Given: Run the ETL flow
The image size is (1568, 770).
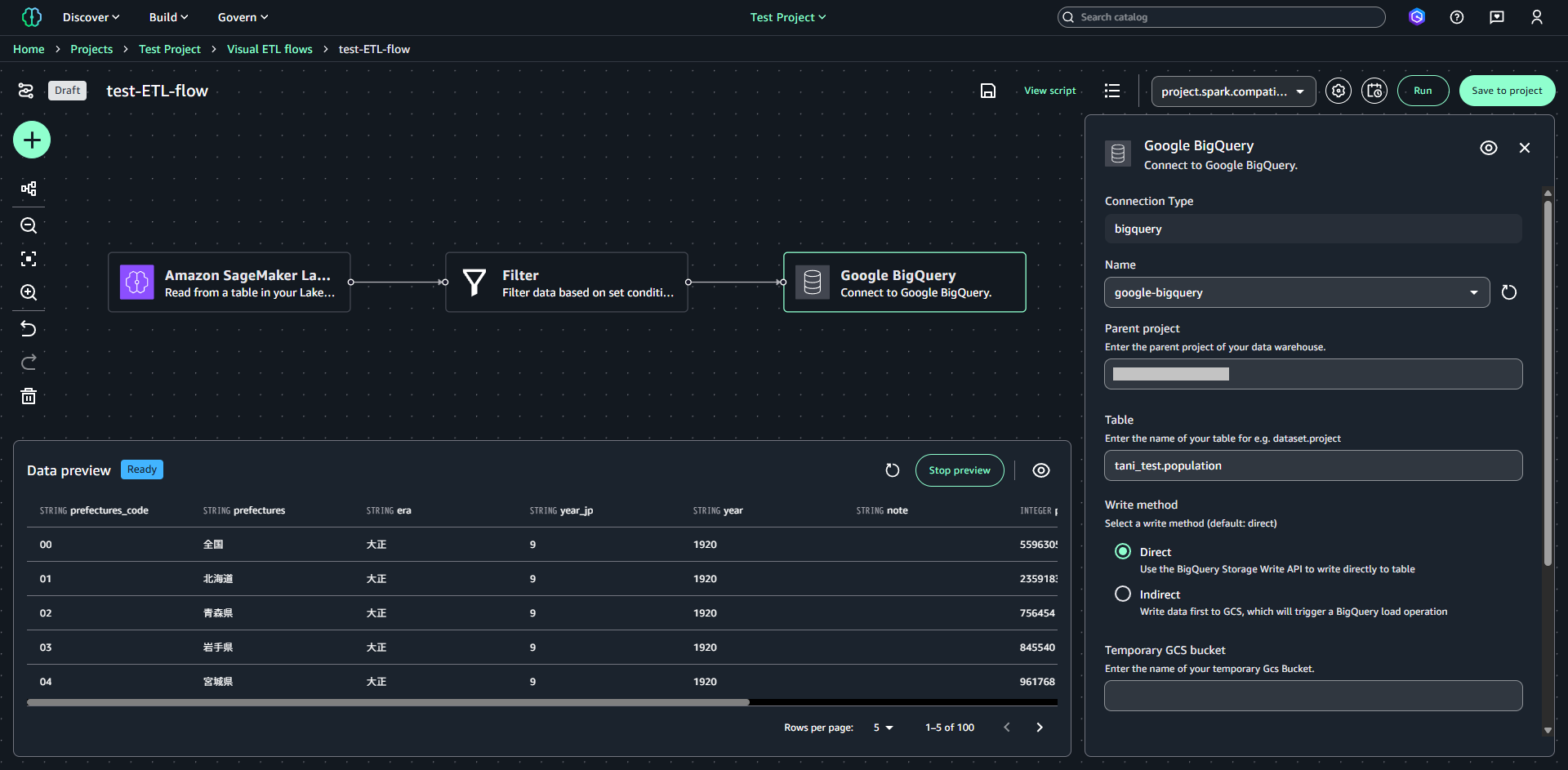Looking at the screenshot, I should click(1423, 91).
